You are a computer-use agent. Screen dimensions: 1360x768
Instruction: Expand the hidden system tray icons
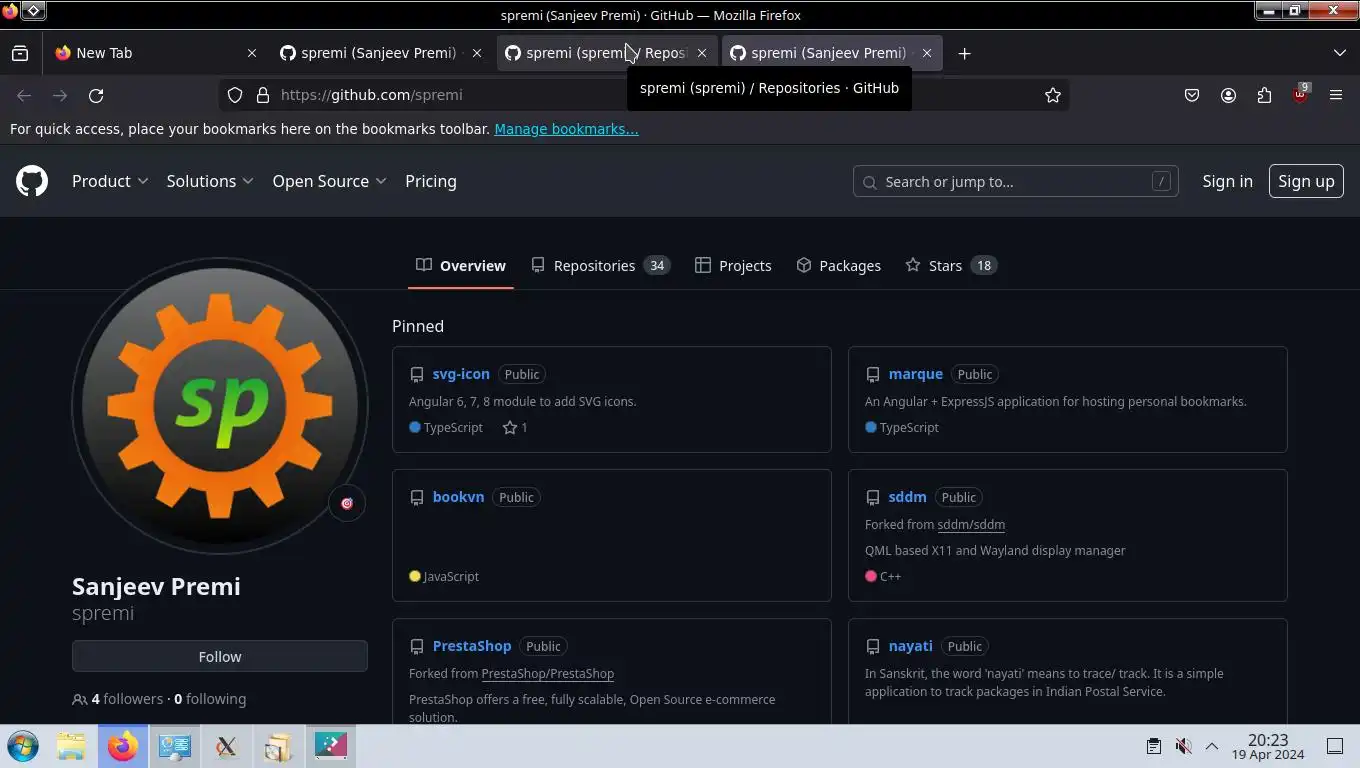click(1212, 746)
